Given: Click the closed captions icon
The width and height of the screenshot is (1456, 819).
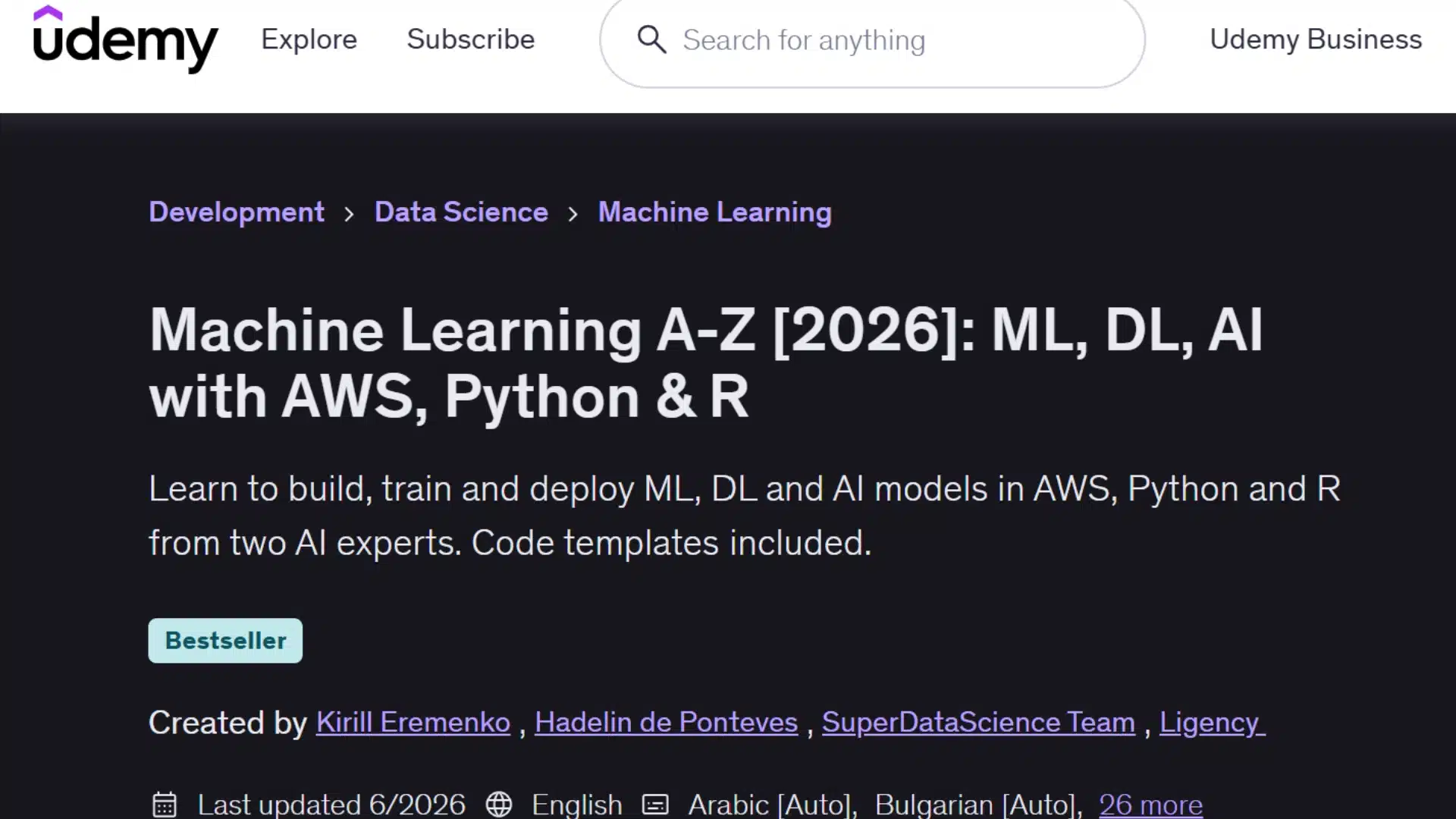Looking at the screenshot, I should click(x=655, y=804).
